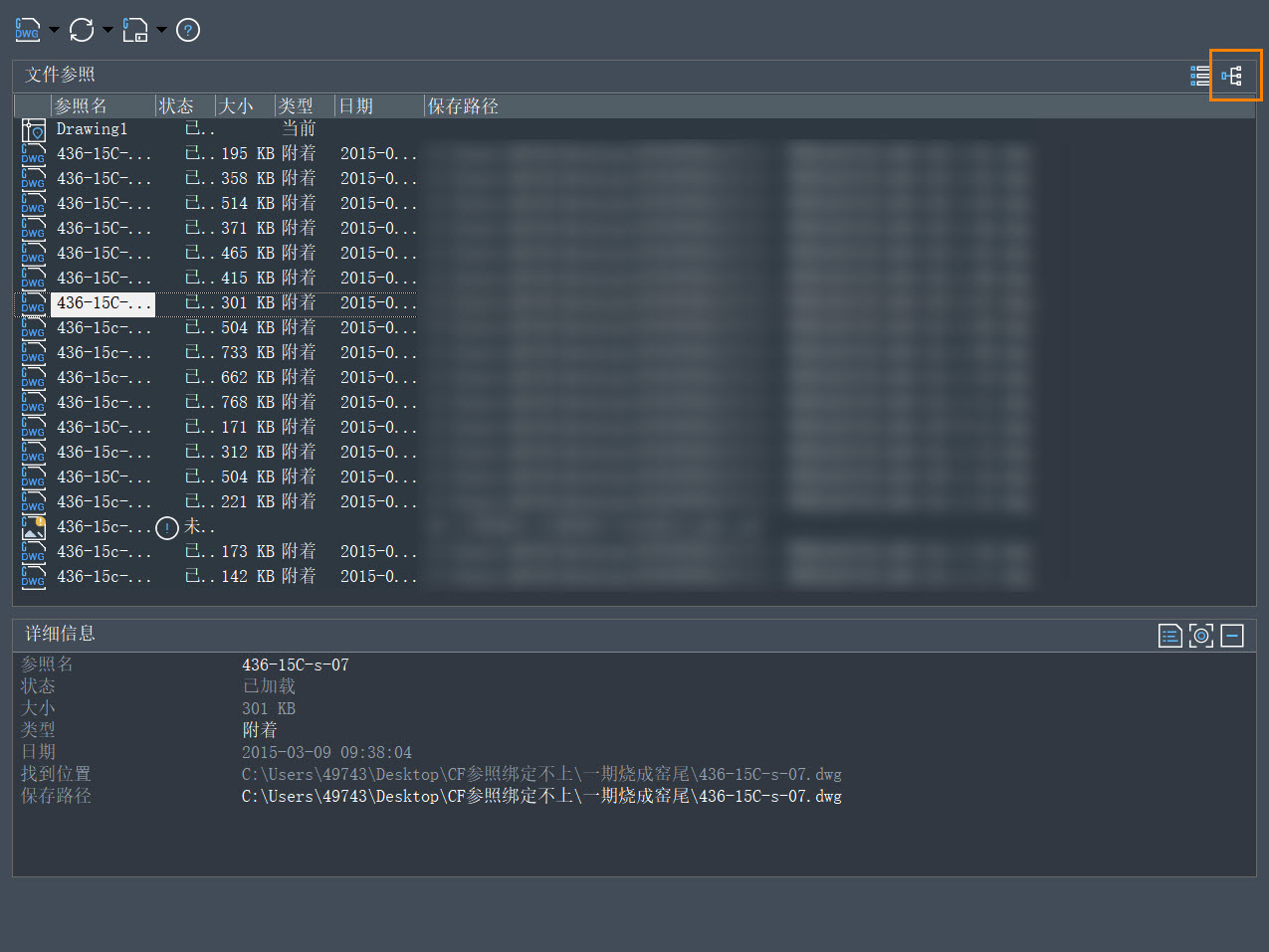
Task: Click the 附着 type value in details
Action: (260, 730)
